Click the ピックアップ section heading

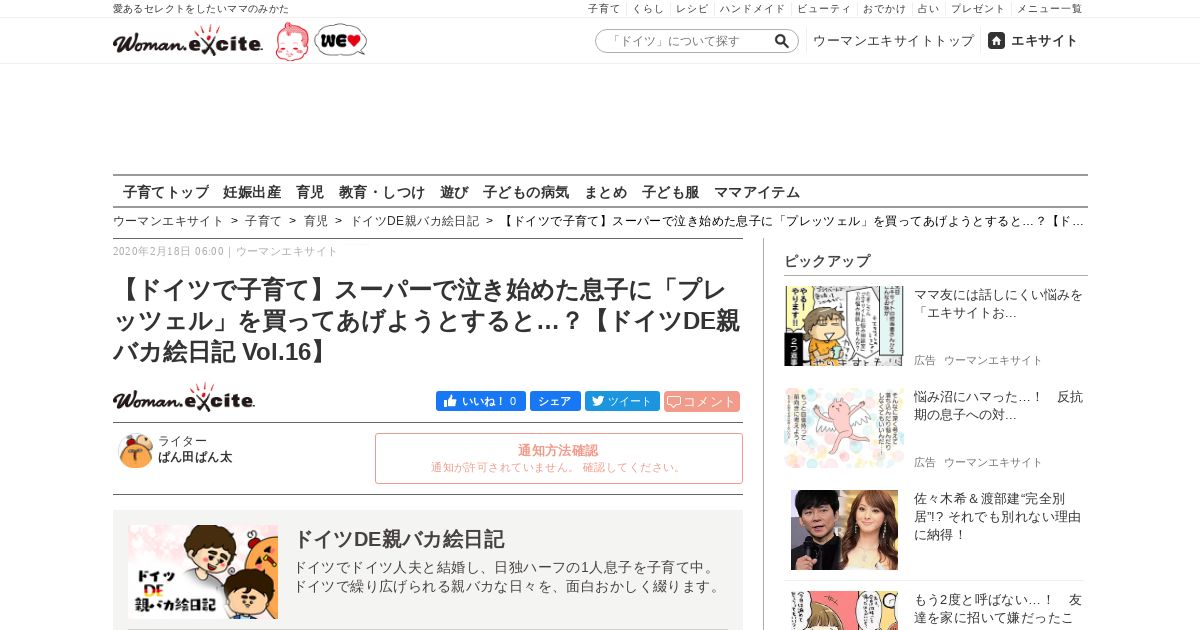click(827, 261)
